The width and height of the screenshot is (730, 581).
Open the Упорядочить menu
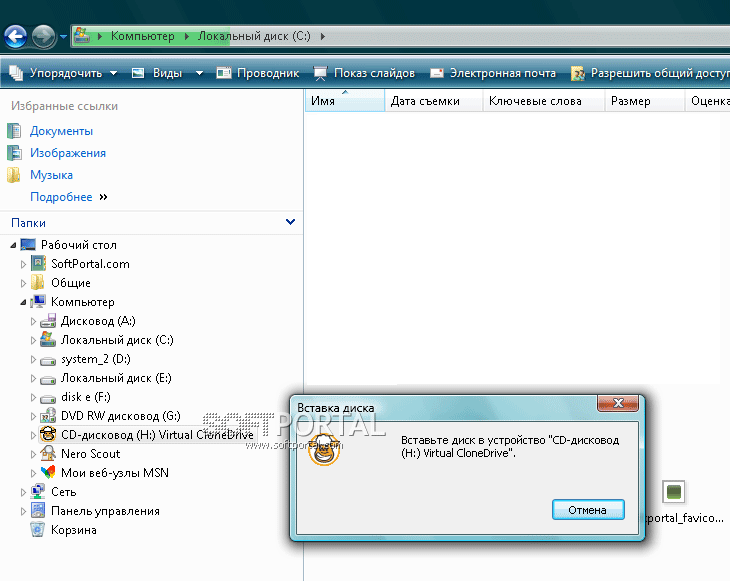click(66, 73)
